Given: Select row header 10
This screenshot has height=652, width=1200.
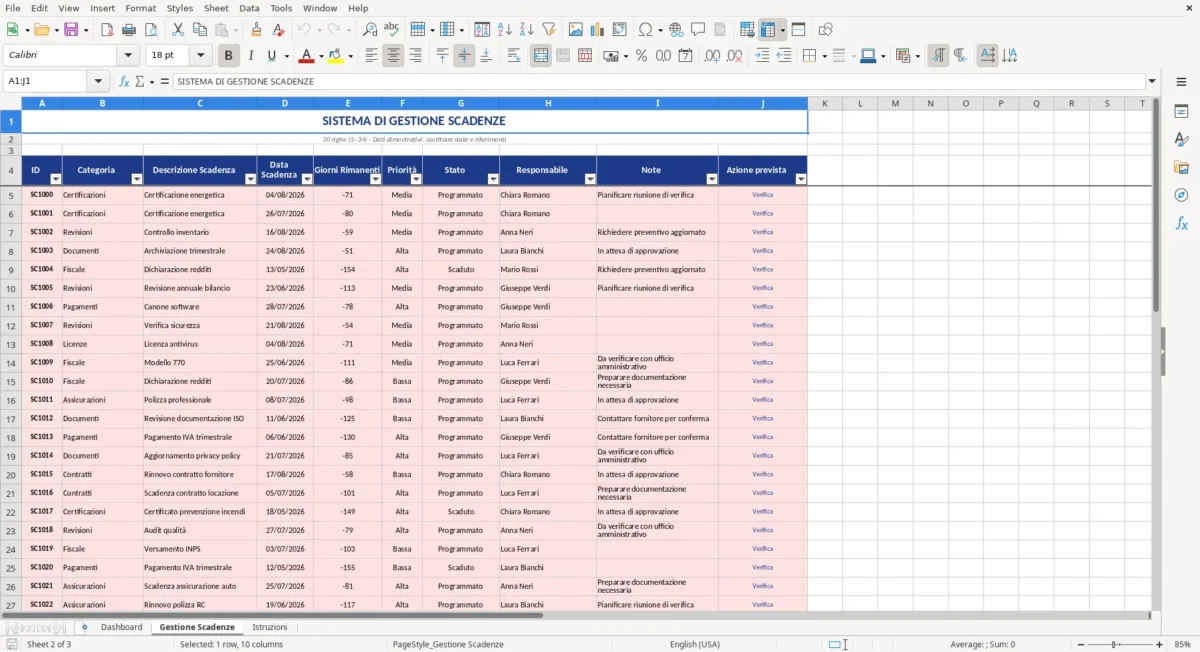Looking at the screenshot, I should point(11,288).
